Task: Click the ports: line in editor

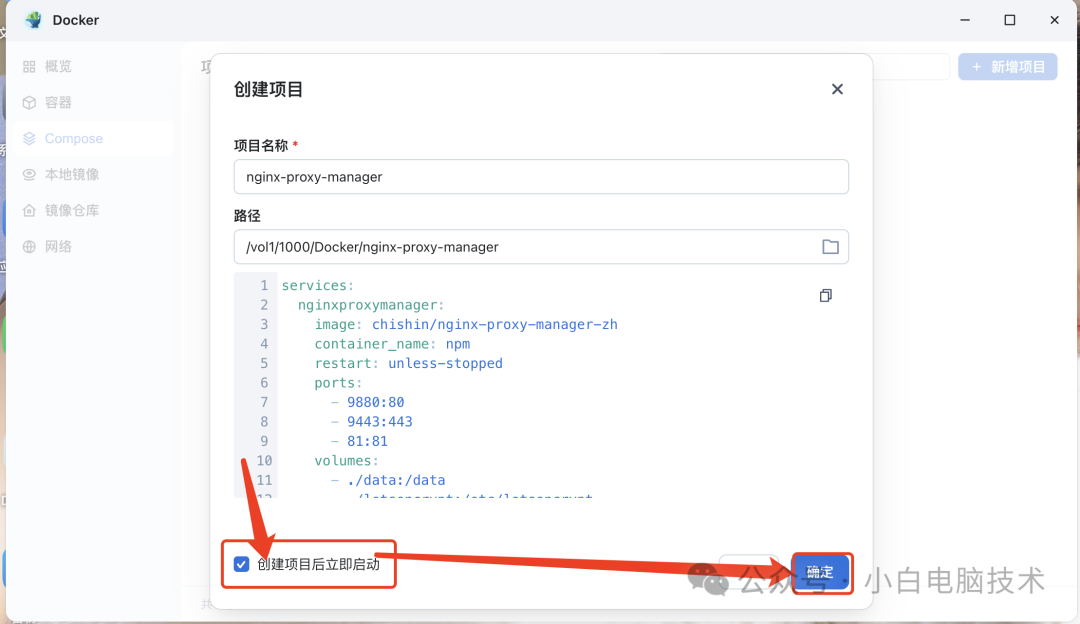Action: tap(338, 383)
